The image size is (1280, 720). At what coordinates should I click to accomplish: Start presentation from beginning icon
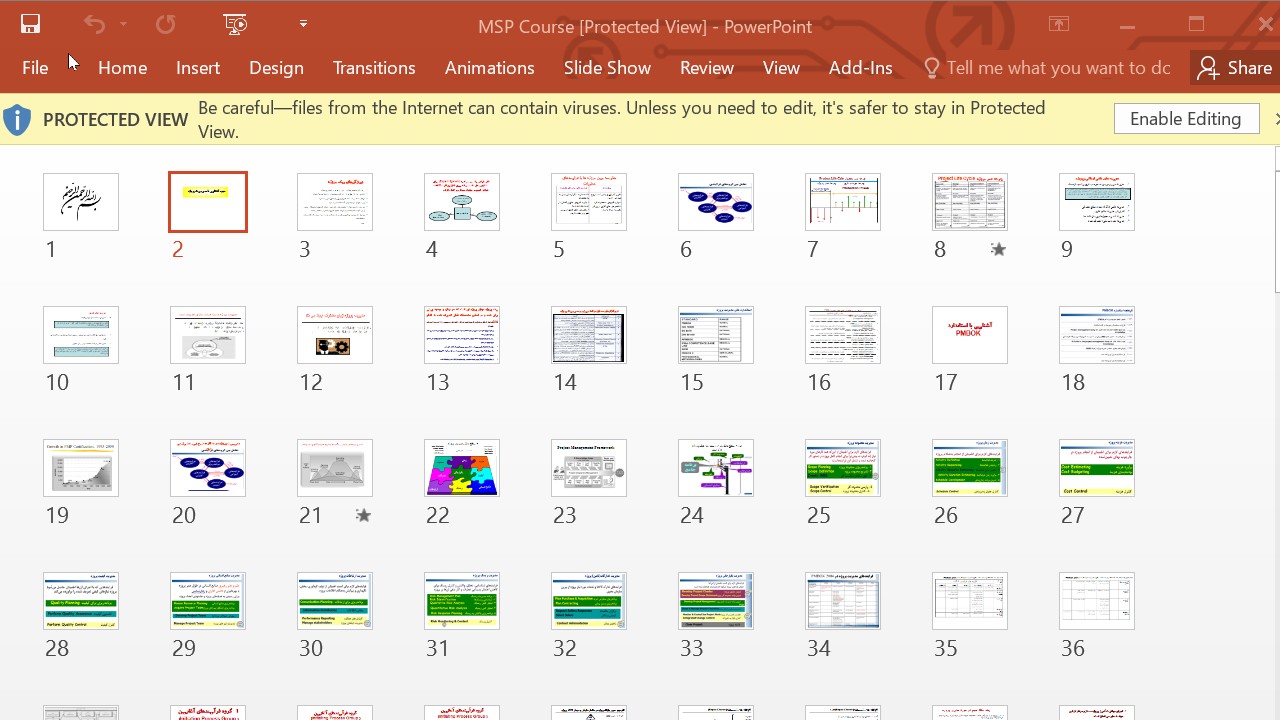[x=236, y=25]
